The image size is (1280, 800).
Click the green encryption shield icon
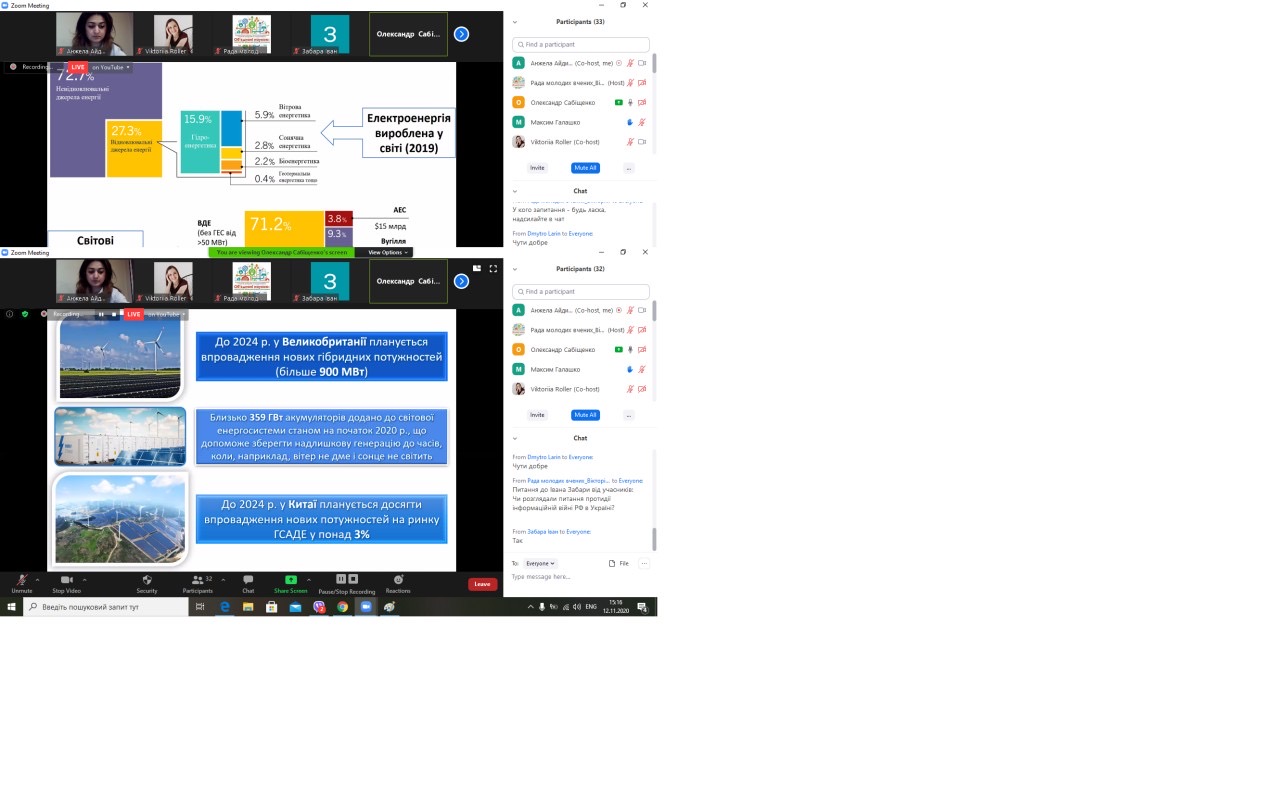[25, 314]
